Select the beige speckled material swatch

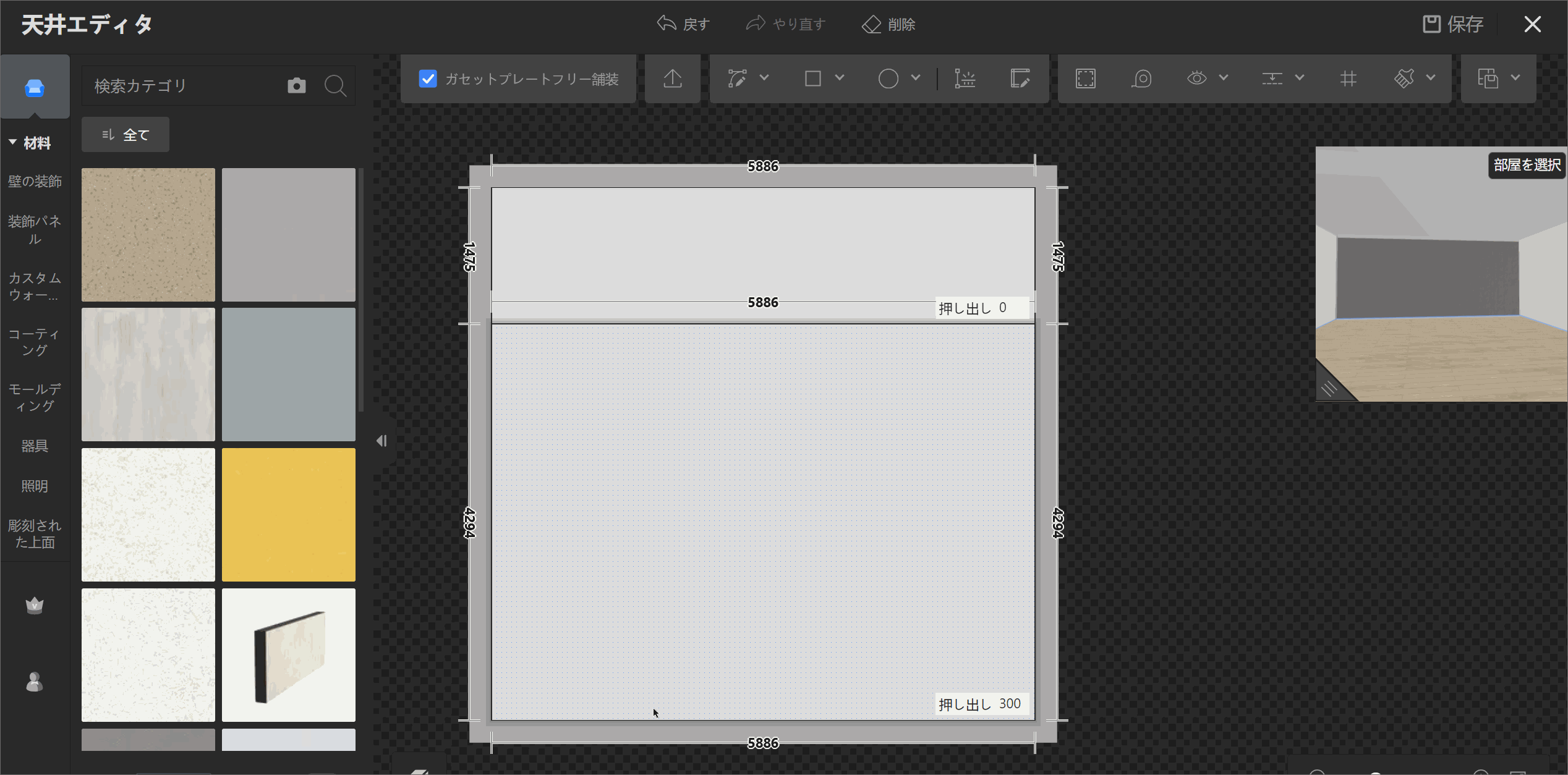148,235
